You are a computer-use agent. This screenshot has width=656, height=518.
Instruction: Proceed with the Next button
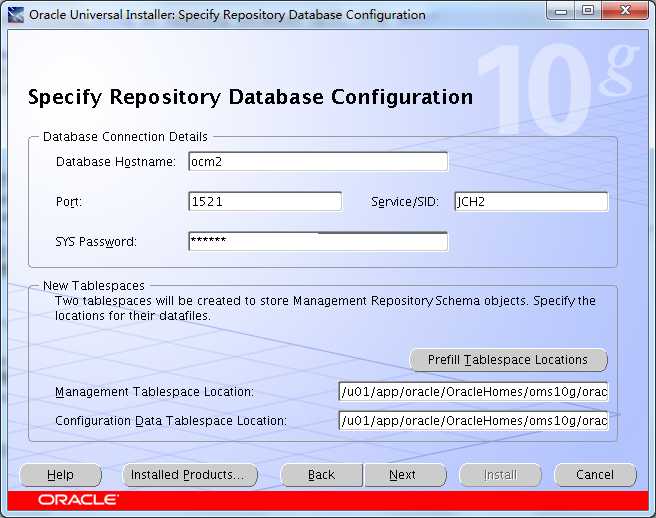(405, 475)
